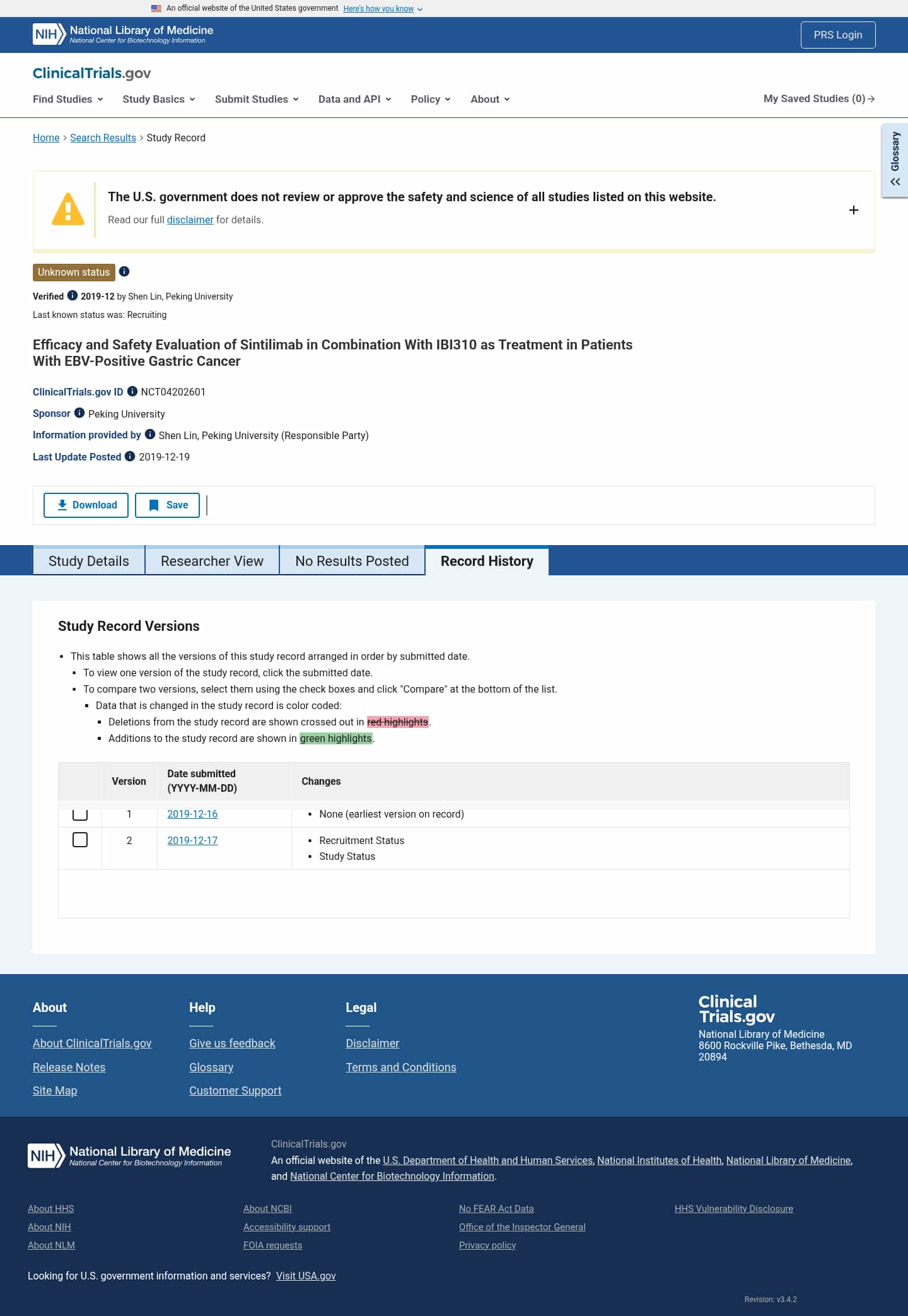Click the footer ClinicalTrials.gov logo

click(x=736, y=1009)
